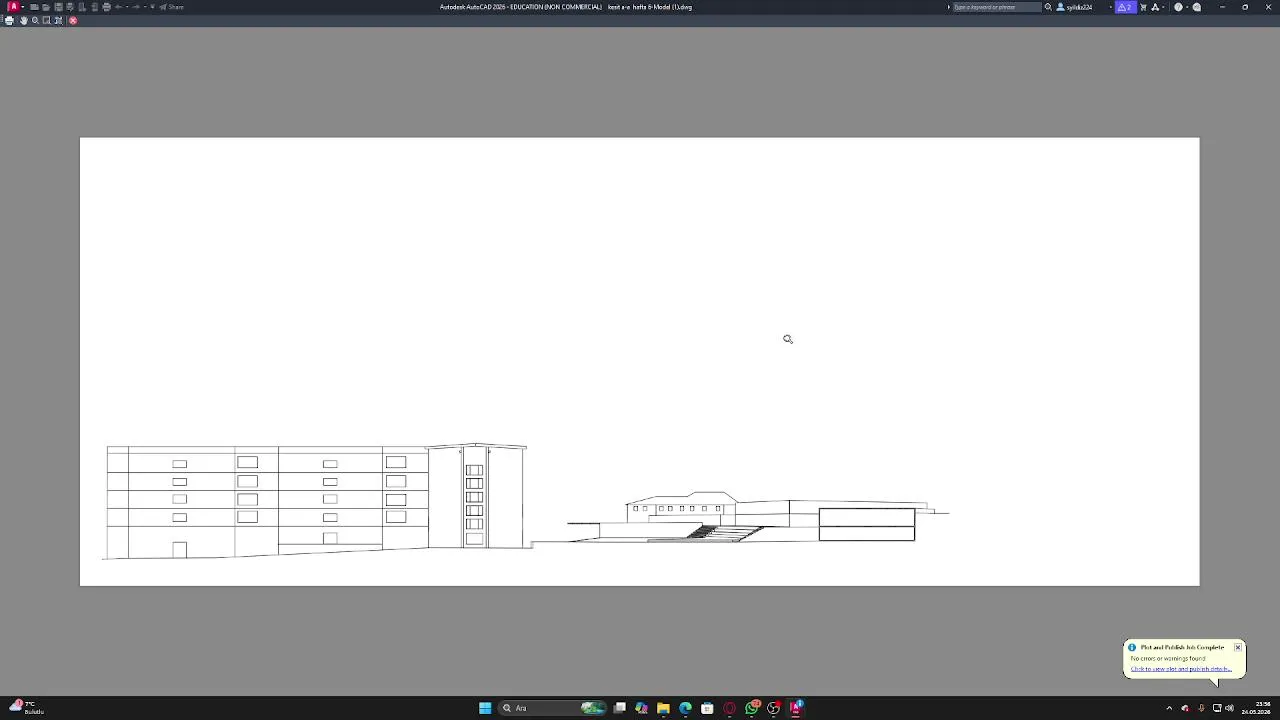The width and height of the screenshot is (1280, 720).
Task: Click the search keyword input field
Action: click(x=997, y=7)
